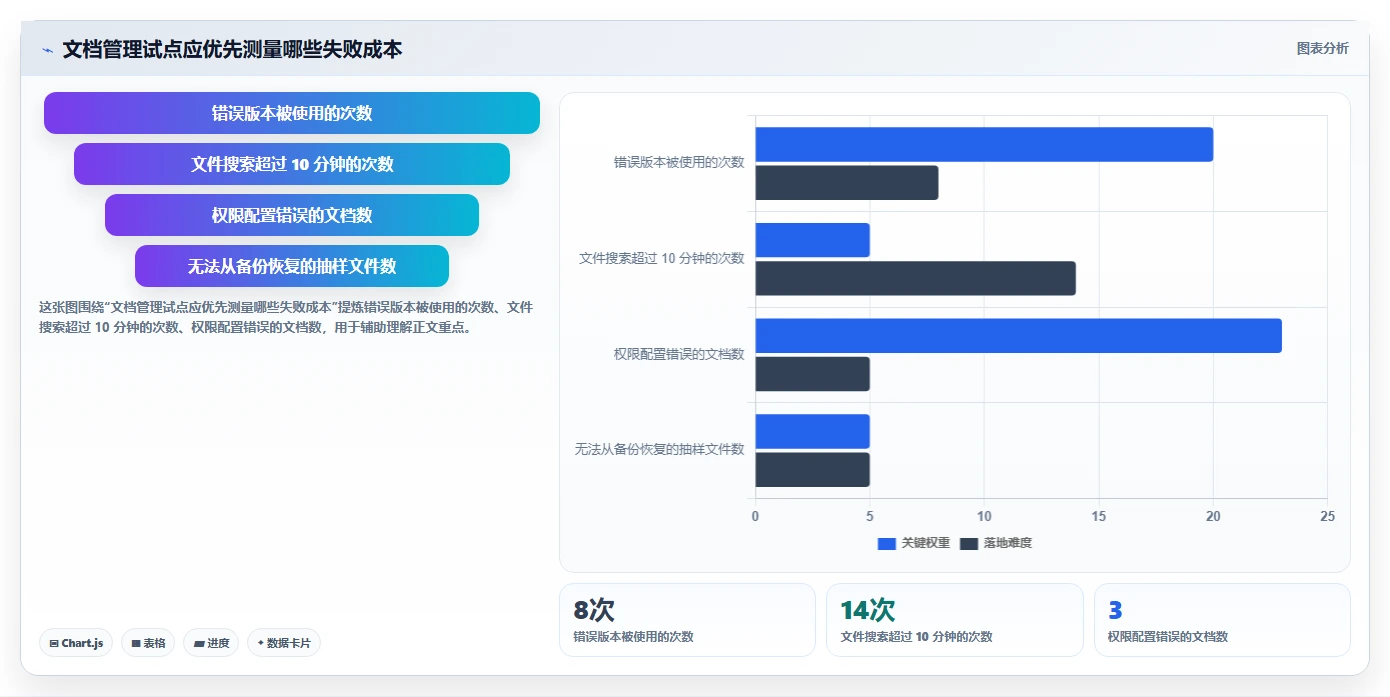This screenshot has width=1390, height=697.
Task: Toggle the 落地难度 legend item
Action: [x=996, y=543]
